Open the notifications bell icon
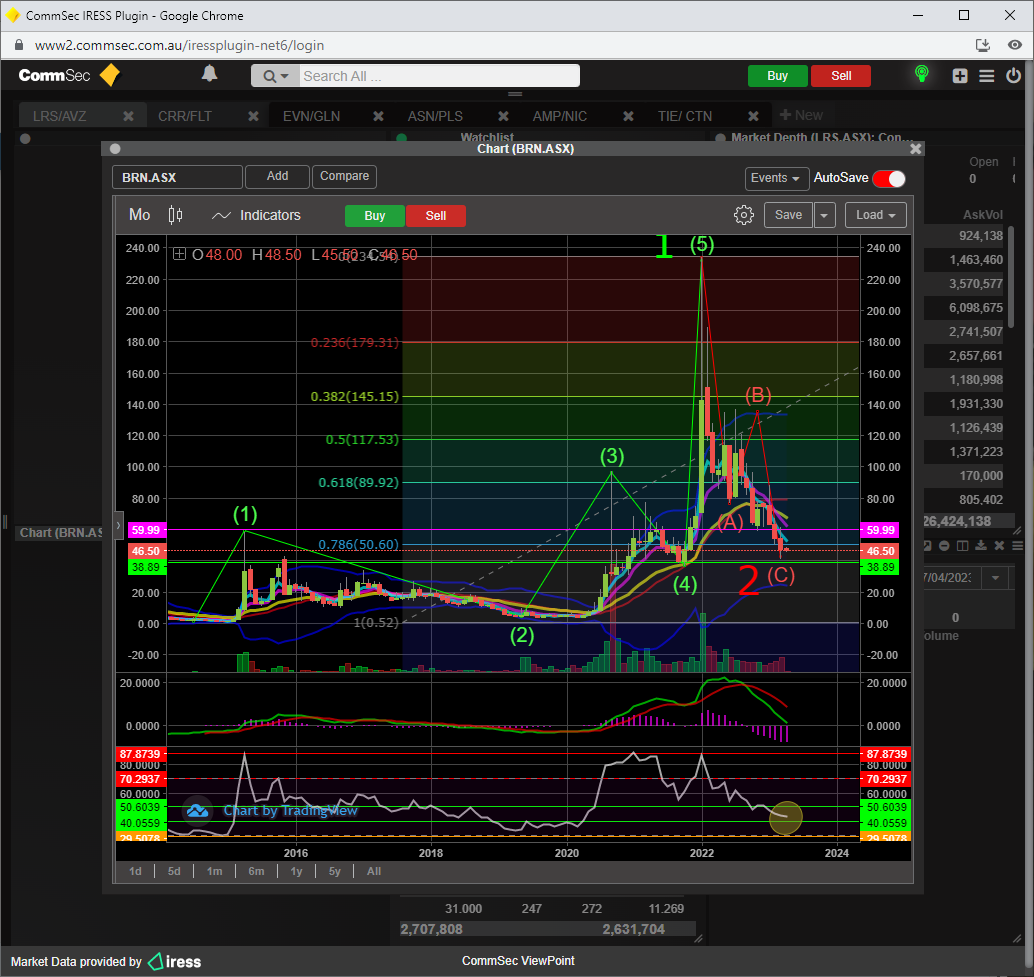This screenshot has width=1034, height=977. [x=209, y=74]
